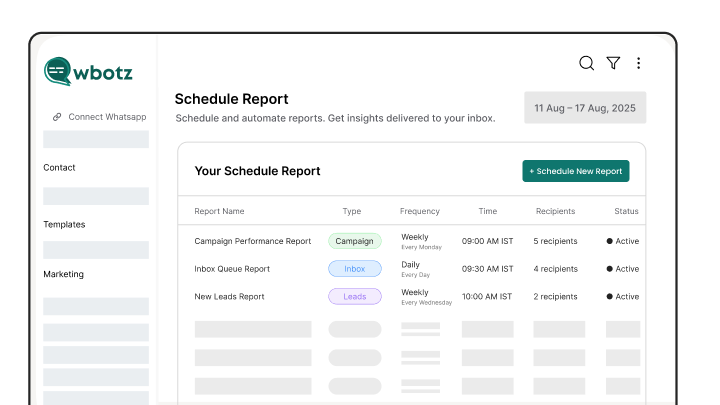720x405 pixels.
Task: Select Contact in the sidebar
Action: click(x=59, y=168)
